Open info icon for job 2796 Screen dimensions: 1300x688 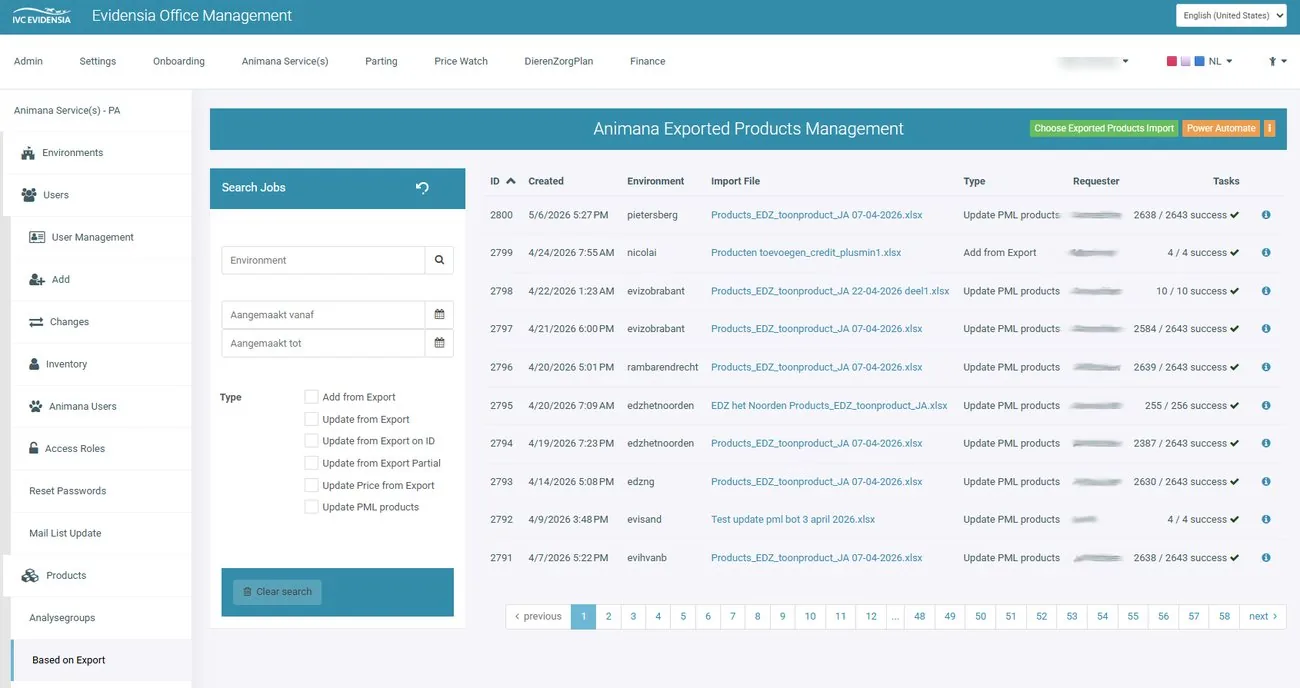point(1266,367)
